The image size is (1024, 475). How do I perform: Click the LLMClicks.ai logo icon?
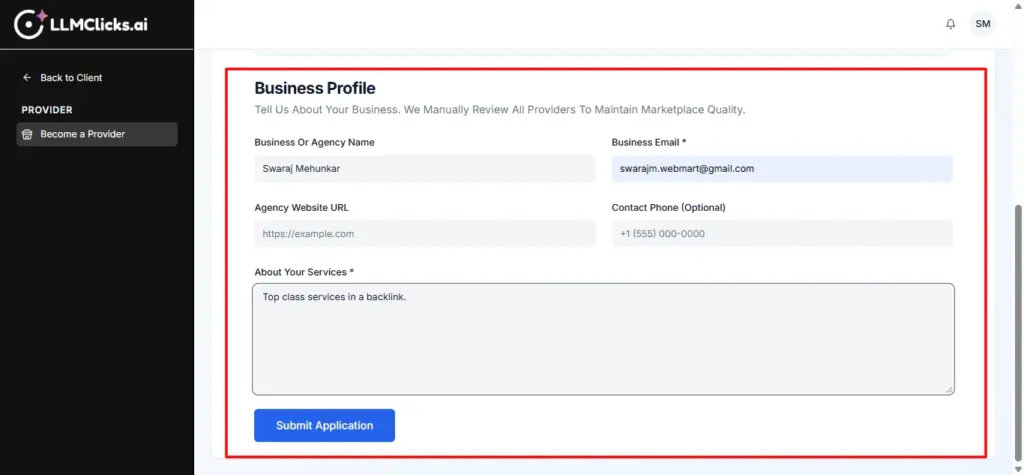tap(29, 24)
